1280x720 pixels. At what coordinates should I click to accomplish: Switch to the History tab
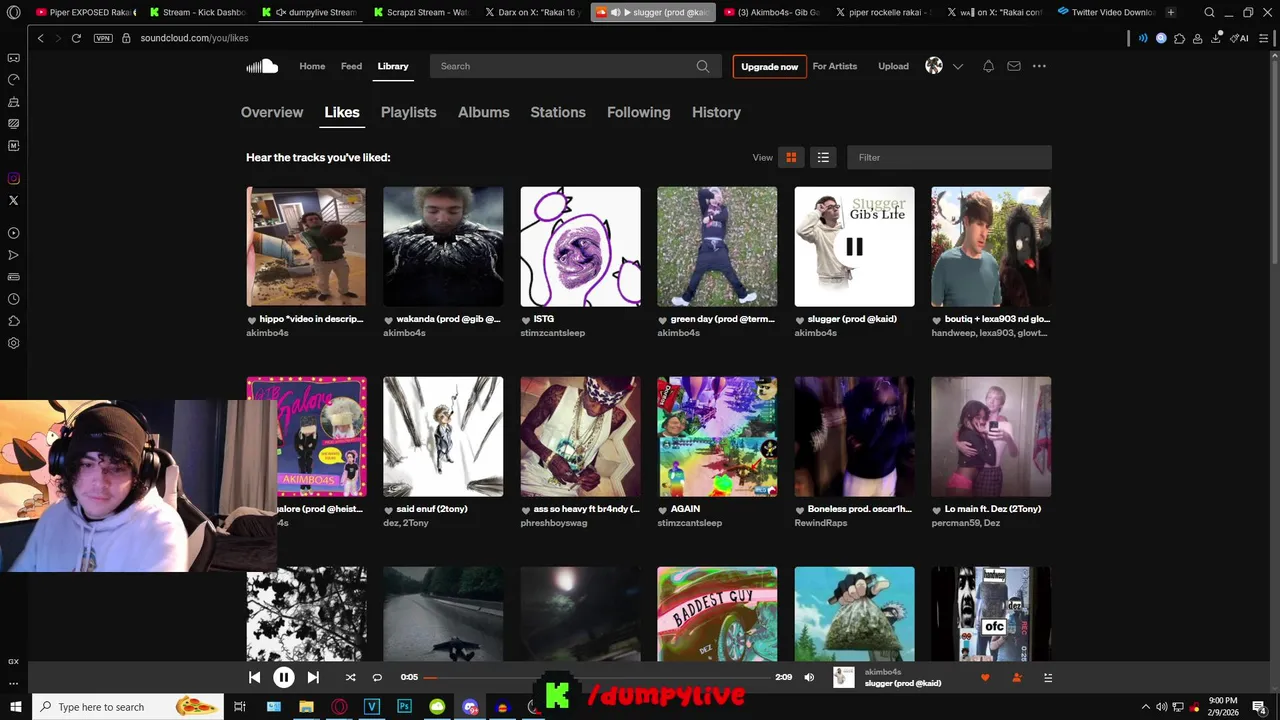point(716,112)
